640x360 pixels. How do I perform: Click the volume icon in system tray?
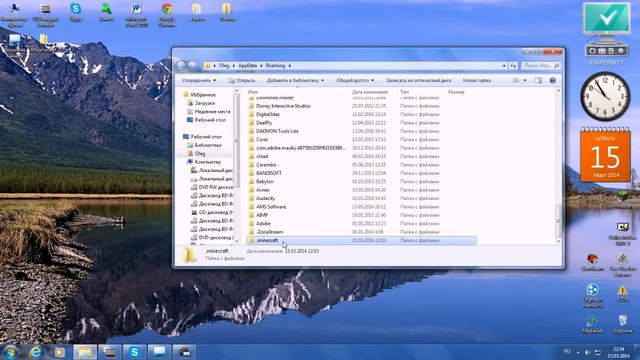coord(587,352)
